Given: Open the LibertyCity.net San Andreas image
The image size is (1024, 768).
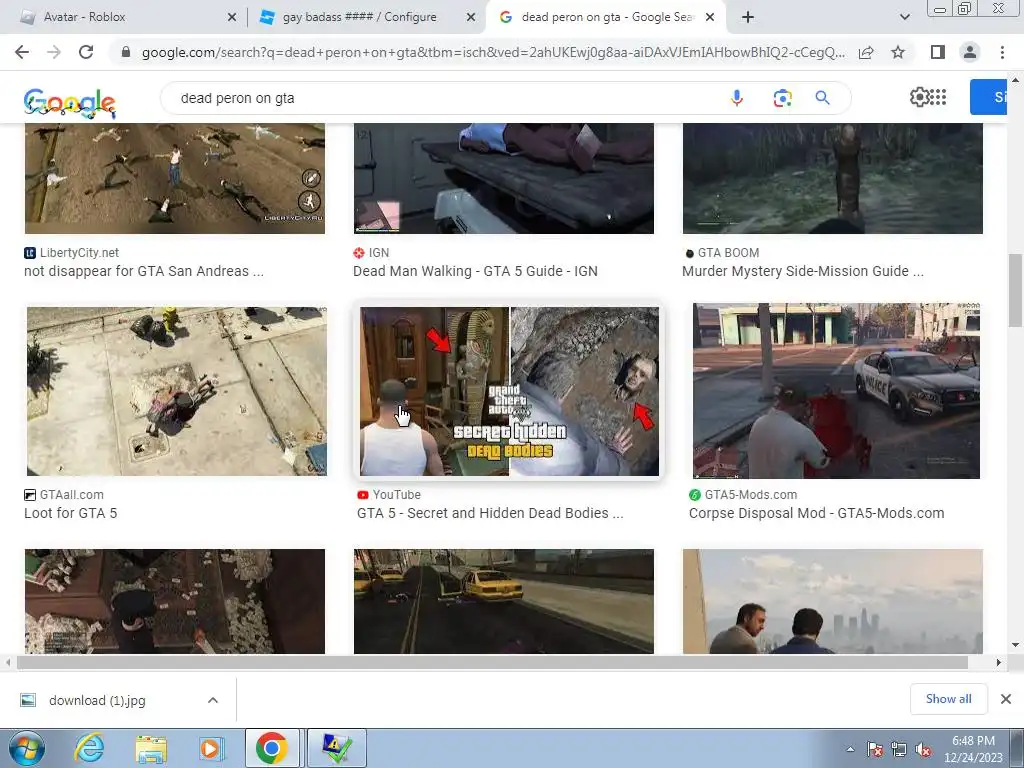Looking at the screenshot, I should pyautogui.click(x=175, y=178).
